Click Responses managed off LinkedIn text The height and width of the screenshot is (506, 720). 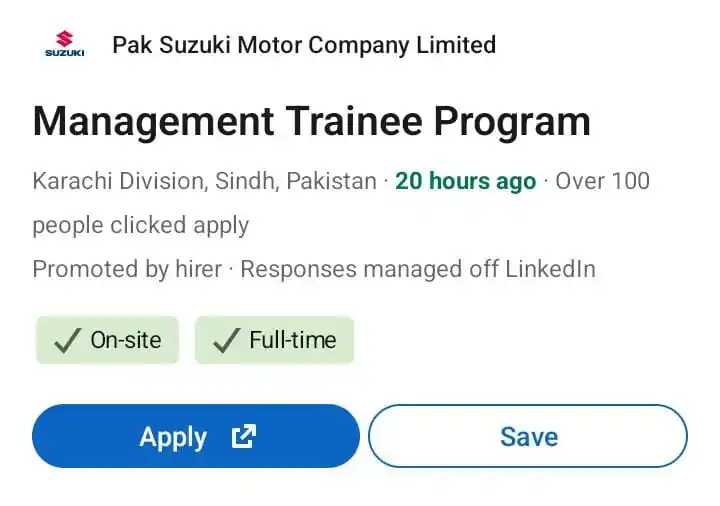(x=418, y=269)
